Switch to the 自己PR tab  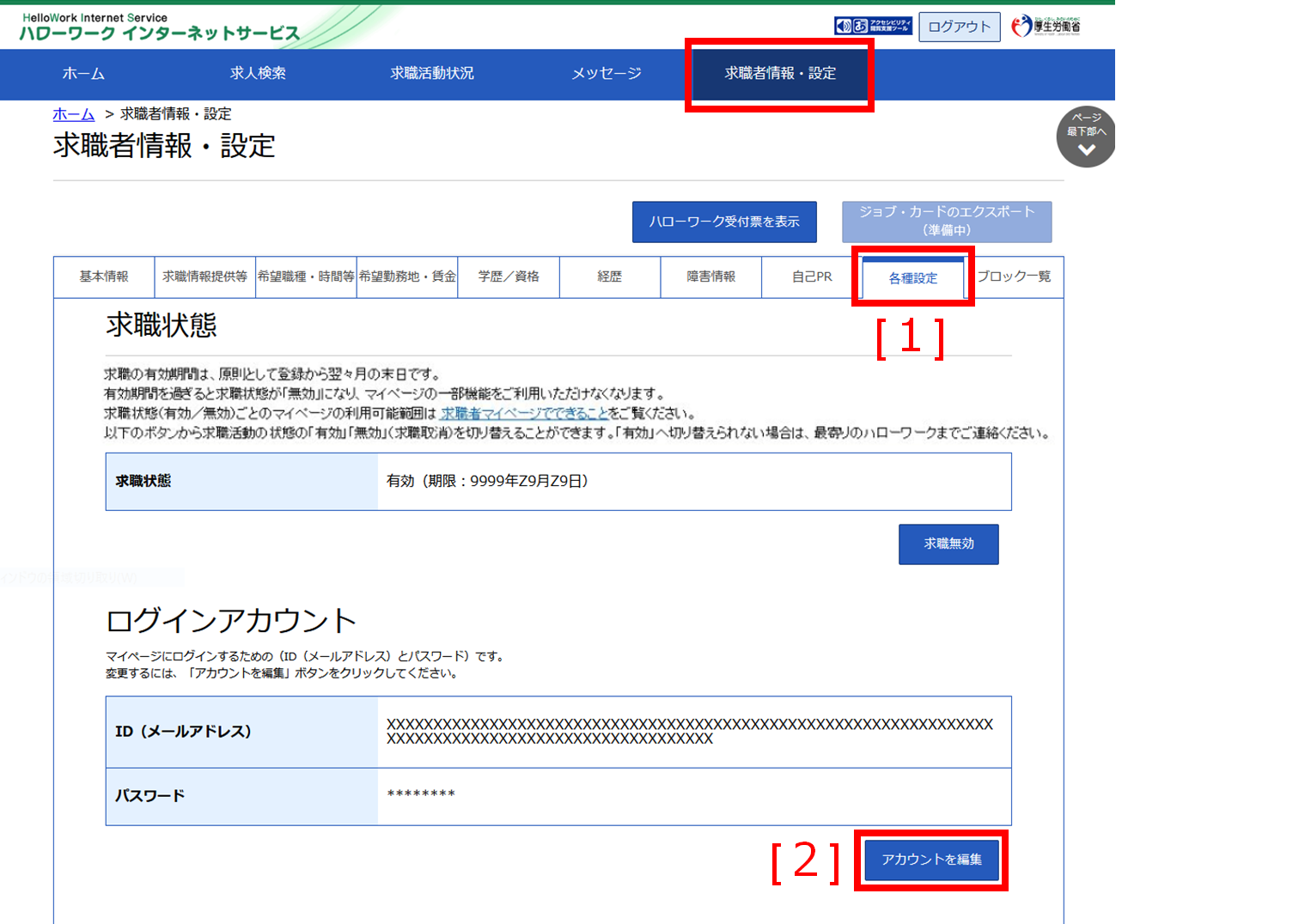(812, 277)
